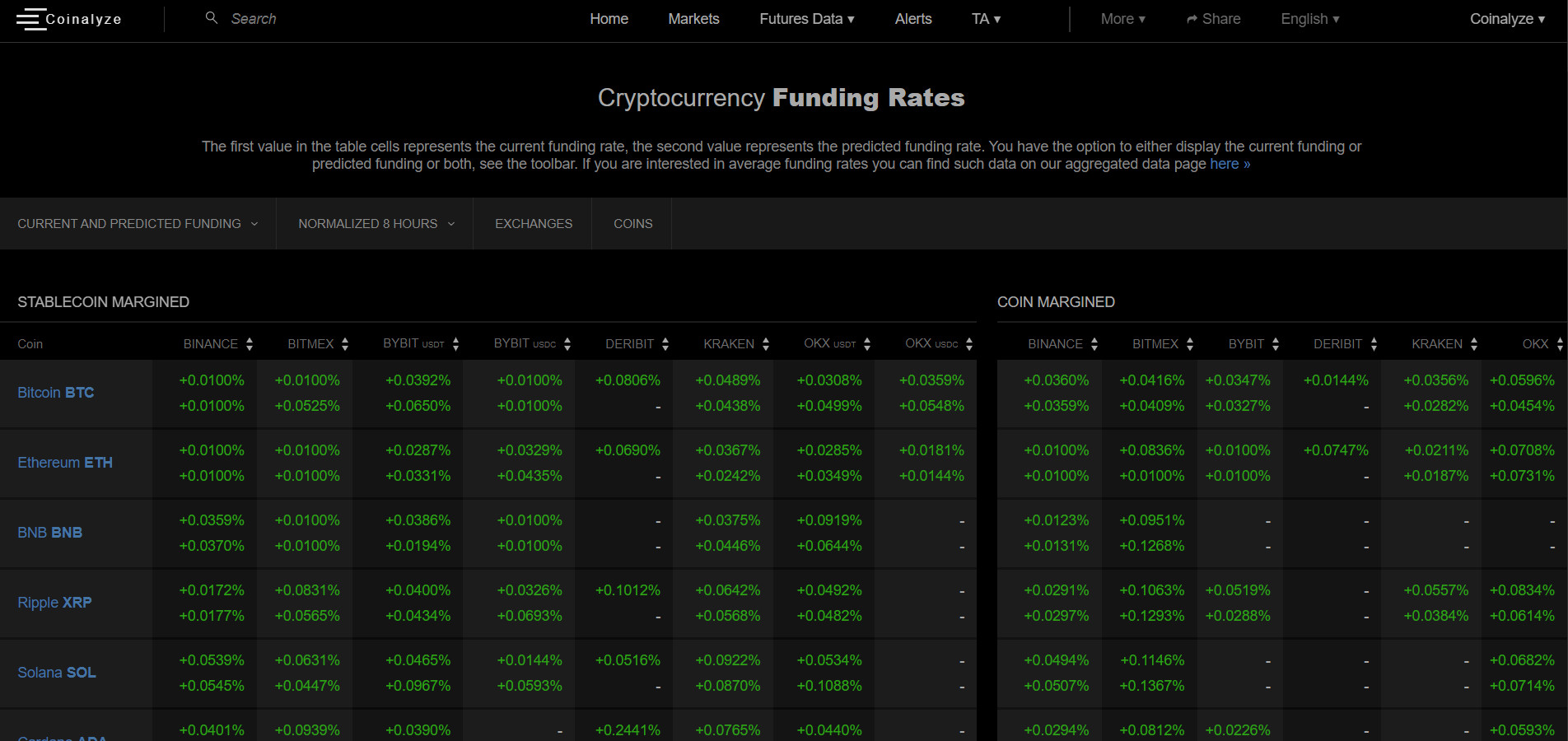This screenshot has width=1568, height=741.
Task: Sort stablecoin DERIBIT column
Action: pos(665,344)
